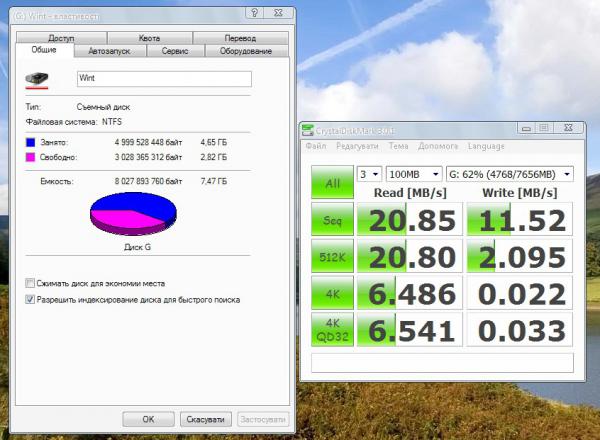Image resolution: width=600 pixels, height=440 pixels.
Task: Click the blue used space color swatch
Action: [x=32, y=143]
